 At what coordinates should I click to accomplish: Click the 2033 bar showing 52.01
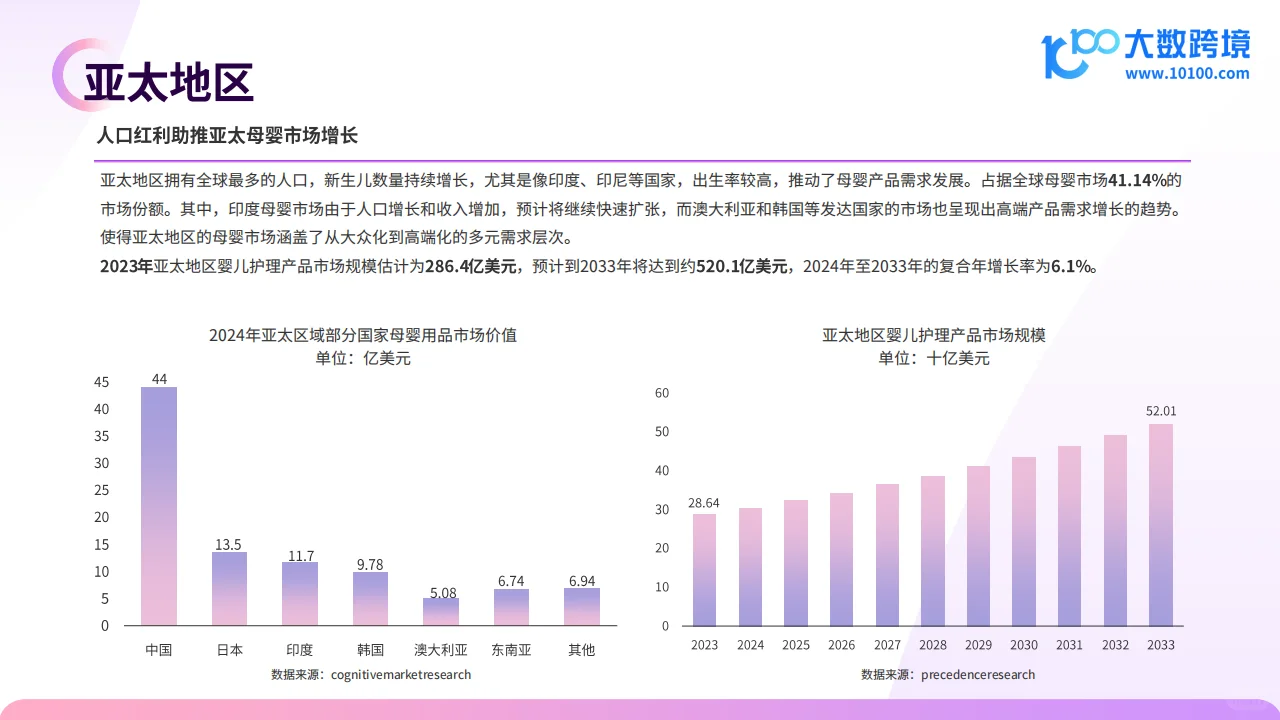(1161, 525)
